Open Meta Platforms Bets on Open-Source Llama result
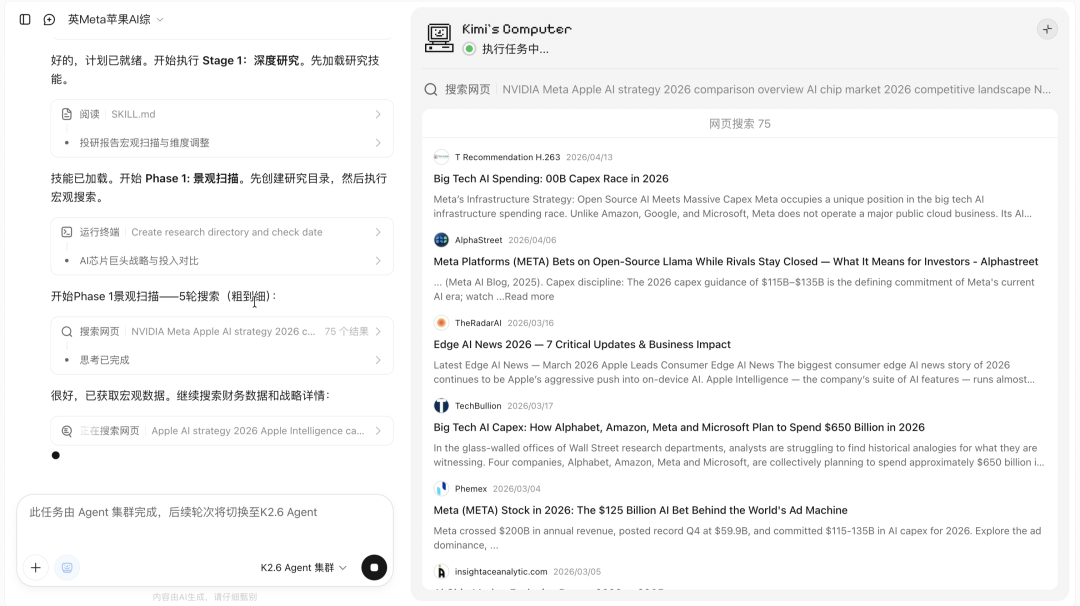1080x606 pixels. [x=736, y=262]
